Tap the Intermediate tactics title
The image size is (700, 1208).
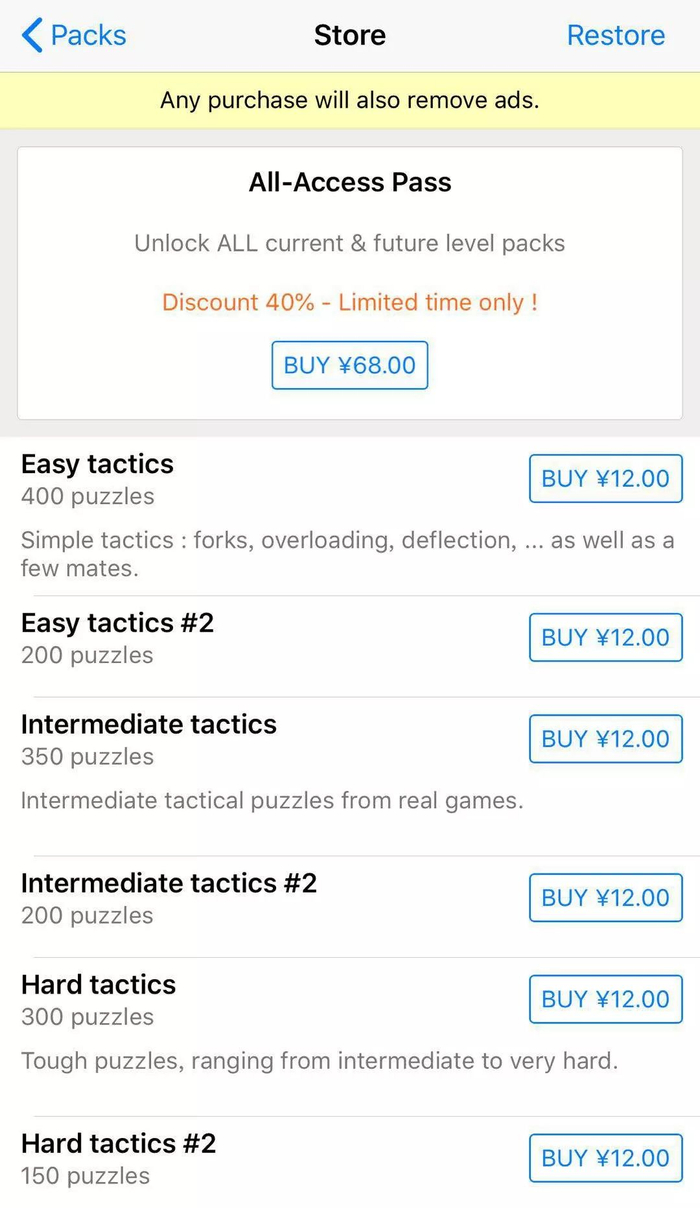point(148,724)
